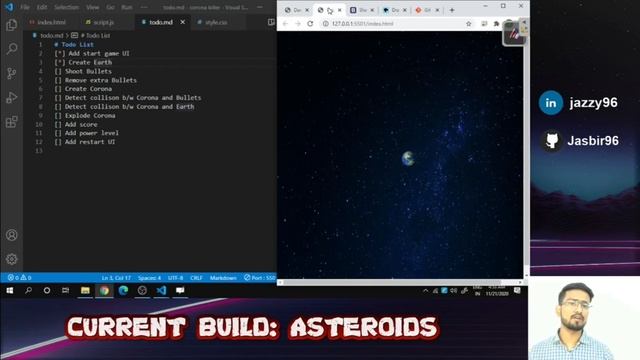Open the Extensions view
The width and height of the screenshot is (640, 360).
tap(11, 122)
